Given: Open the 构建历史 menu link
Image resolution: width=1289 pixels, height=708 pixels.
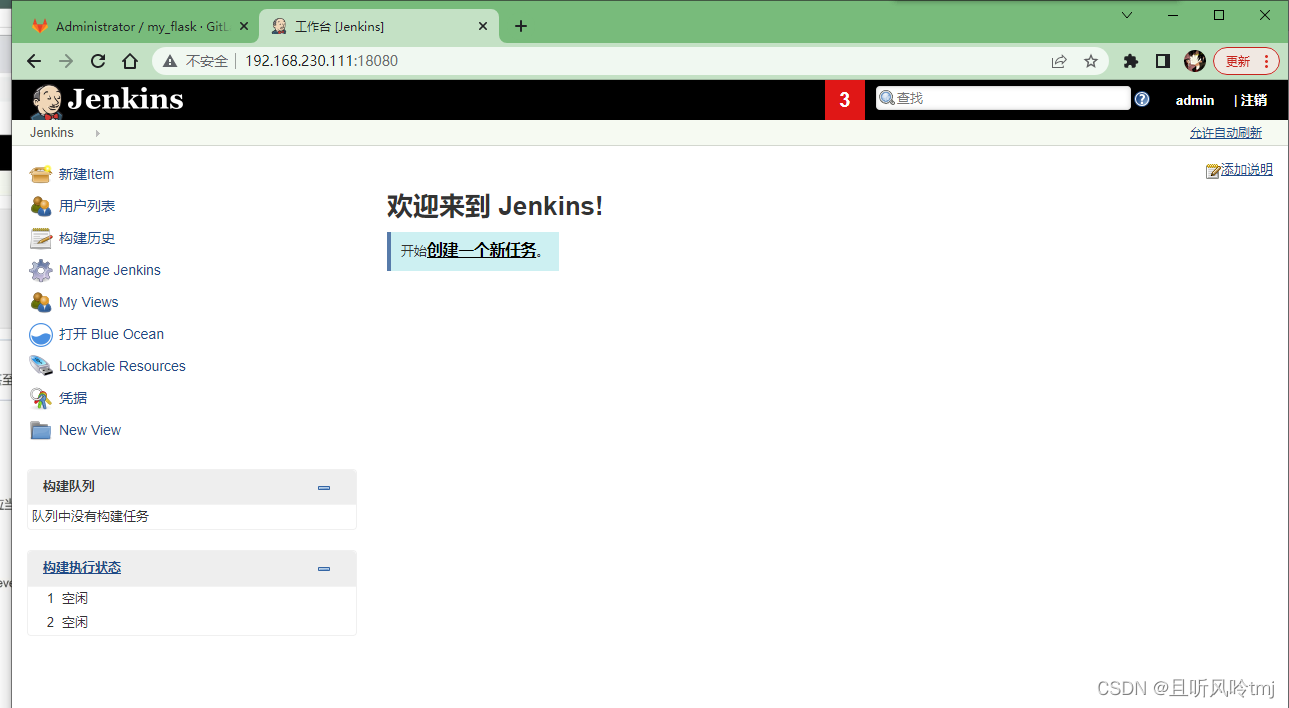Looking at the screenshot, I should click(x=87, y=238).
